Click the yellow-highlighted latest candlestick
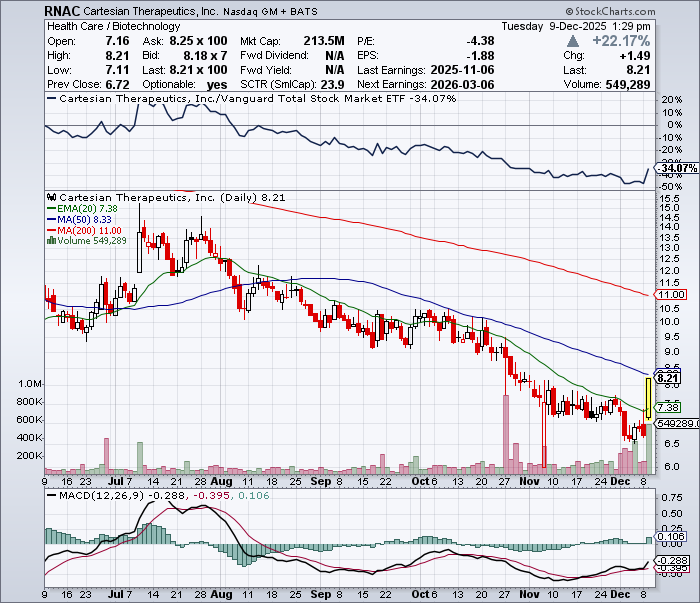The height and width of the screenshot is (603, 700). tap(648, 399)
